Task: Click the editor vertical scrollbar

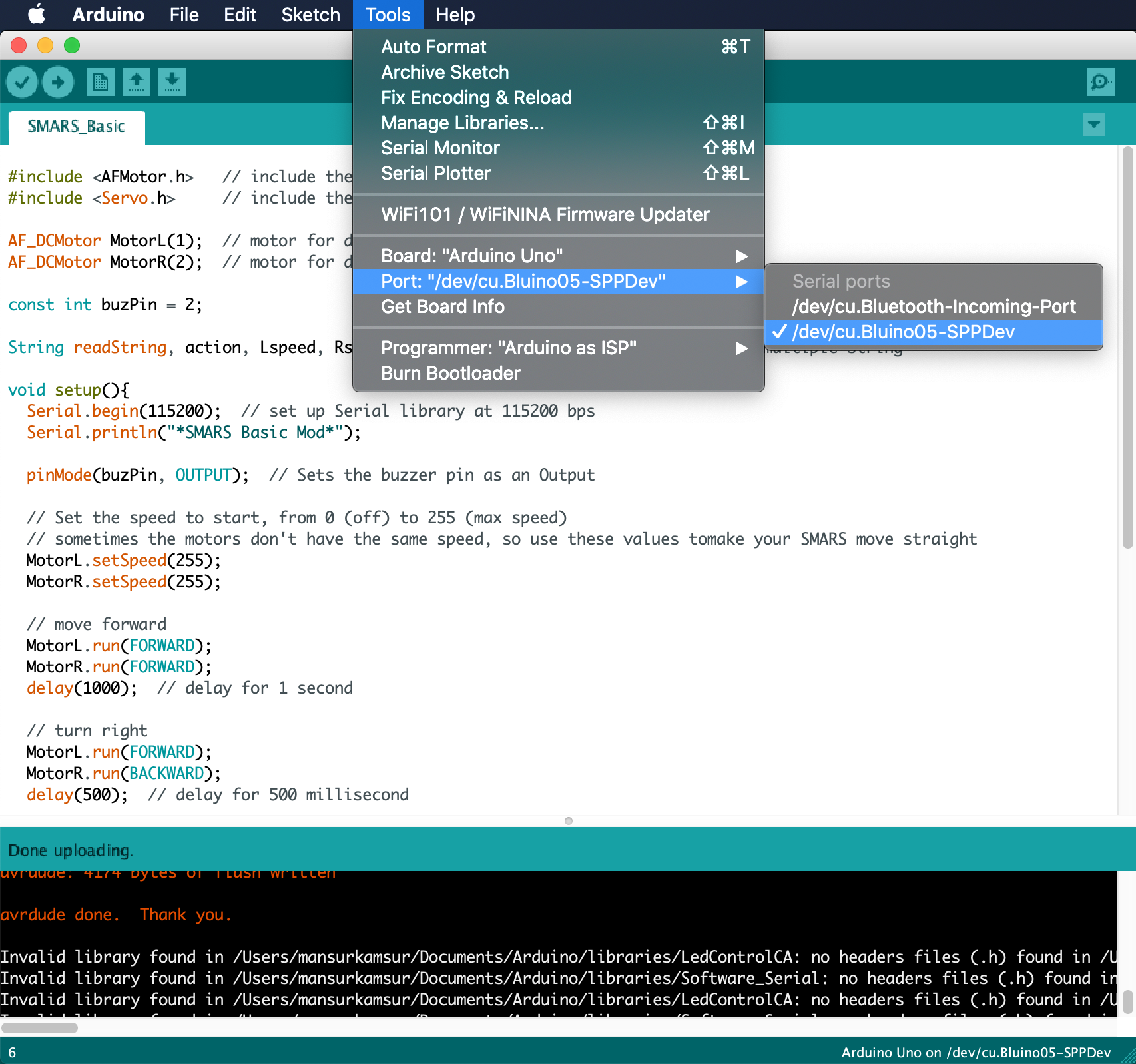Action: tap(1127, 346)
